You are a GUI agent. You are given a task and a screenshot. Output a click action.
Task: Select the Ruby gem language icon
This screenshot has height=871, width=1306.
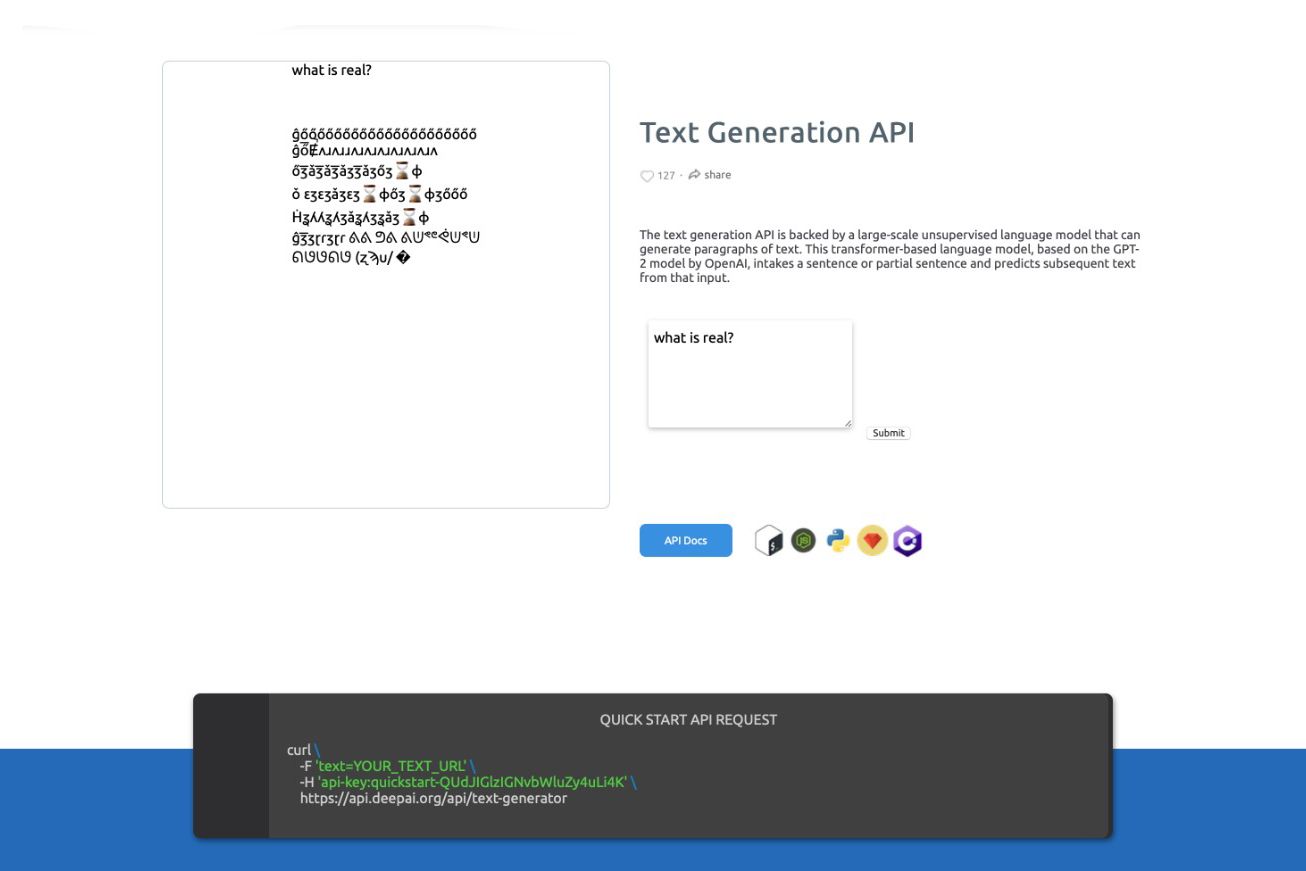pos(872,541)
